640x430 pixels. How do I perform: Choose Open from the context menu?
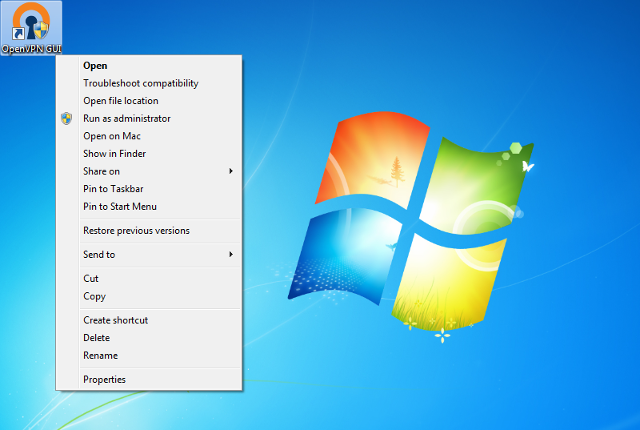tap(149, 66)
